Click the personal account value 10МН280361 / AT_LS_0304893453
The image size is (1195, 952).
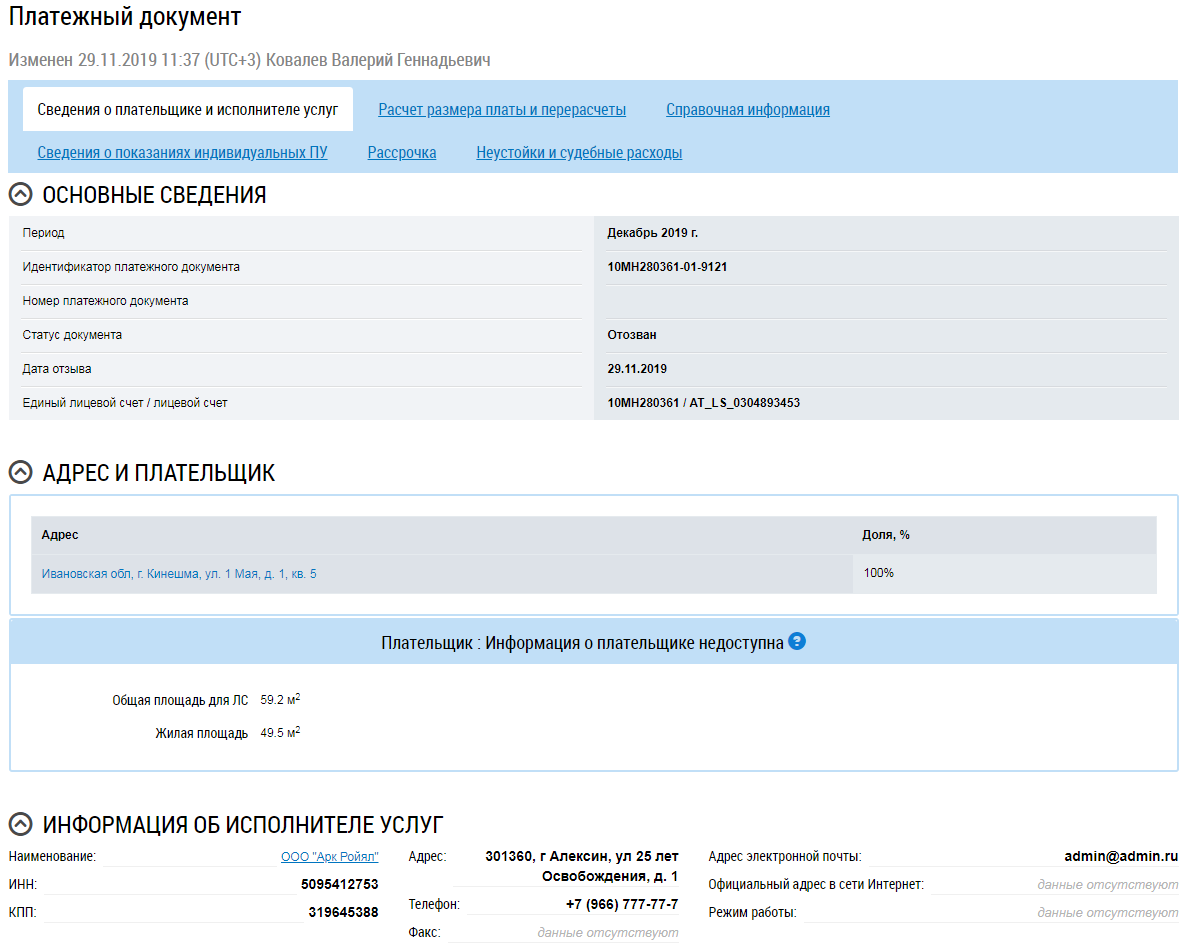coord(703,403)
